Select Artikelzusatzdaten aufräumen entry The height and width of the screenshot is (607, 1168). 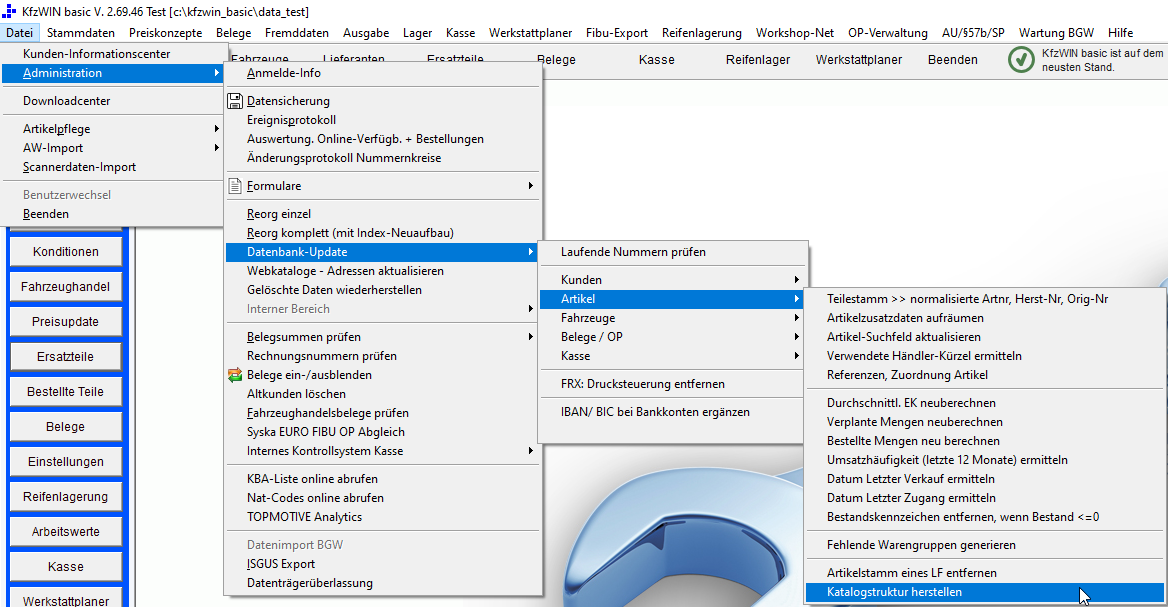coord(985,317)
